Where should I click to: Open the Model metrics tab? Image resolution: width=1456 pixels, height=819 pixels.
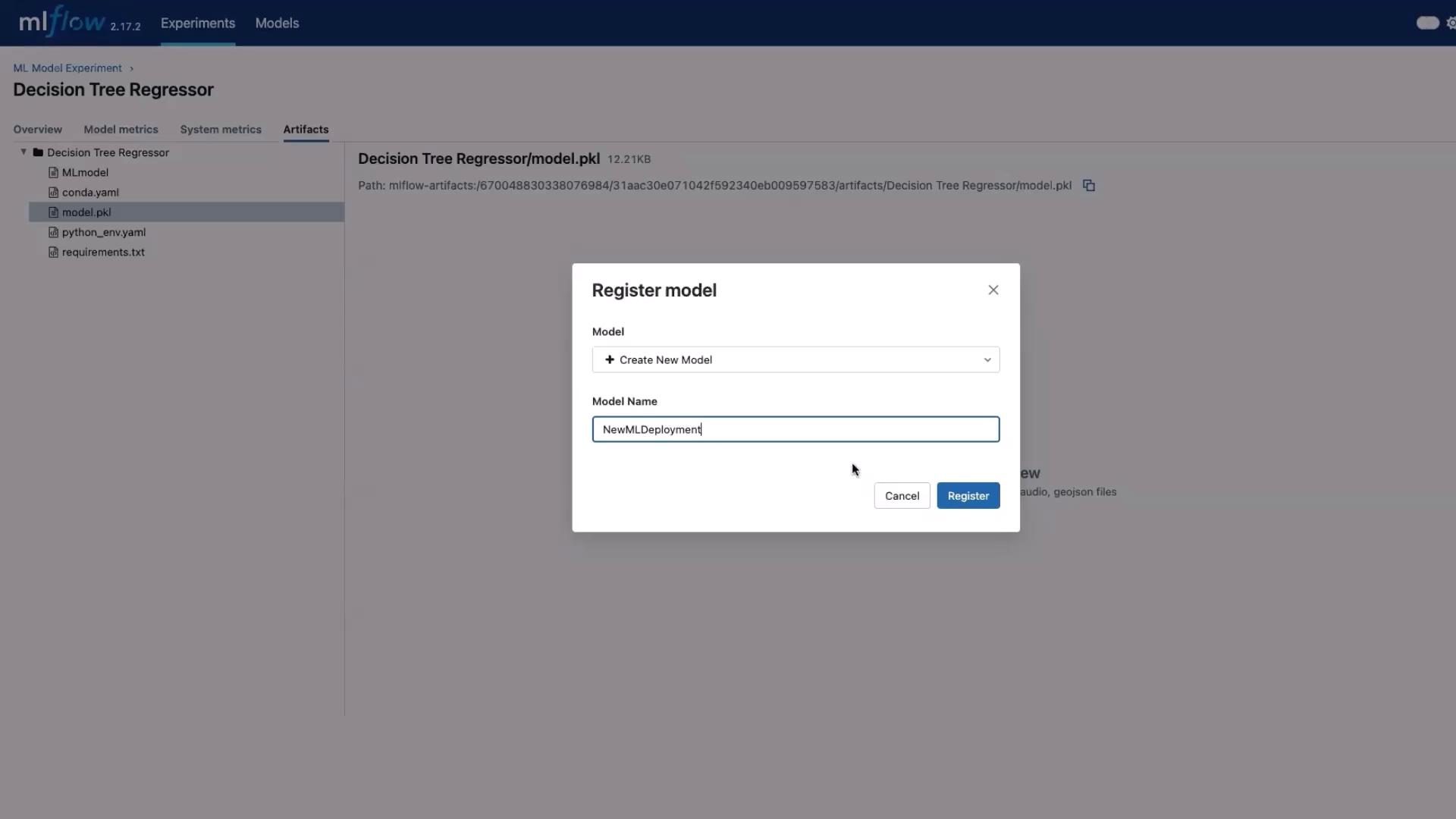[121, 130]
